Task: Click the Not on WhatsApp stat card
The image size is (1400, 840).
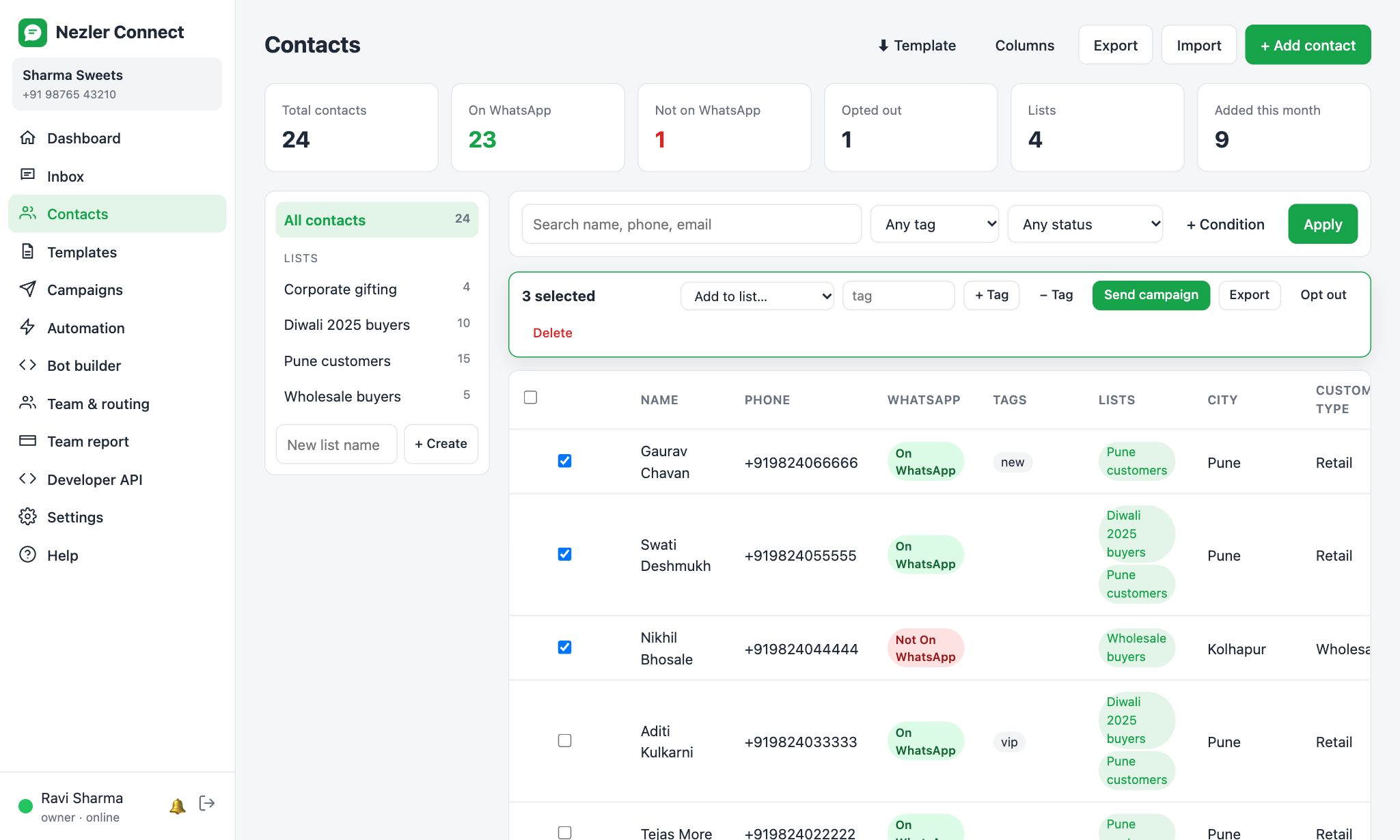Action: (x=724, y=128)
